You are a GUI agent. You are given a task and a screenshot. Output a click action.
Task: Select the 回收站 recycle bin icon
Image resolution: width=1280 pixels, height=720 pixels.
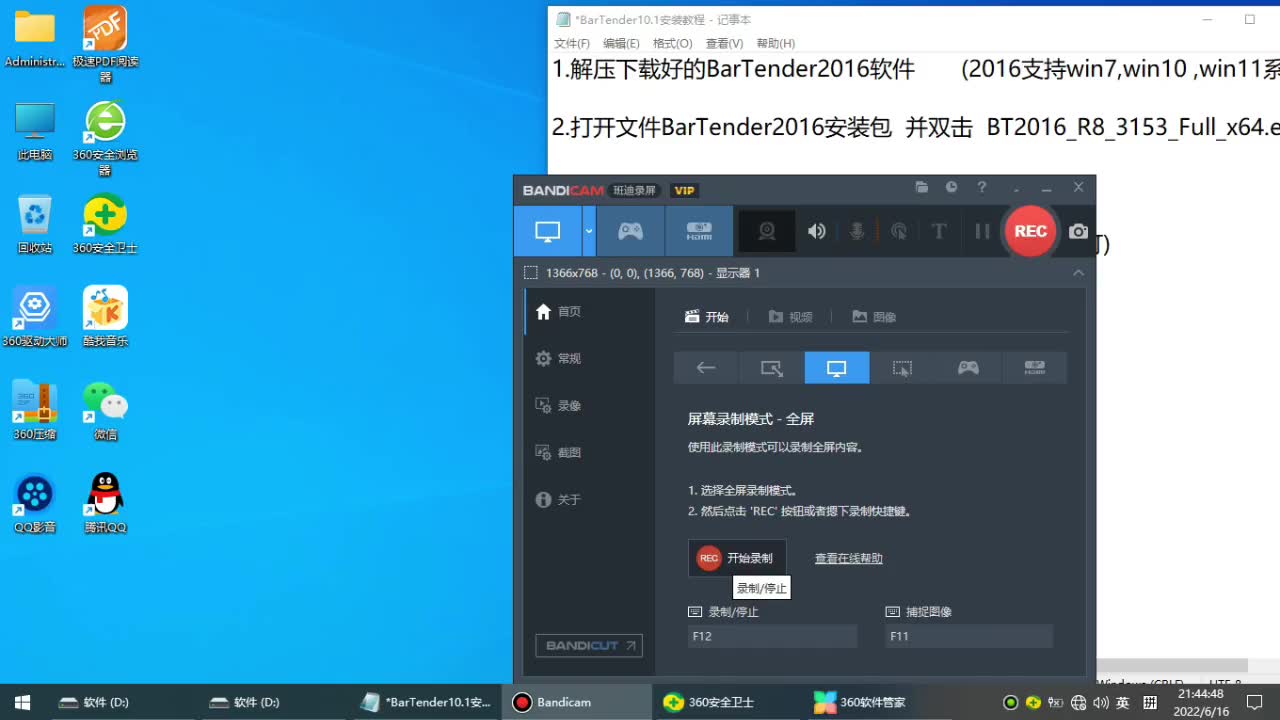(x=35, y=224)
